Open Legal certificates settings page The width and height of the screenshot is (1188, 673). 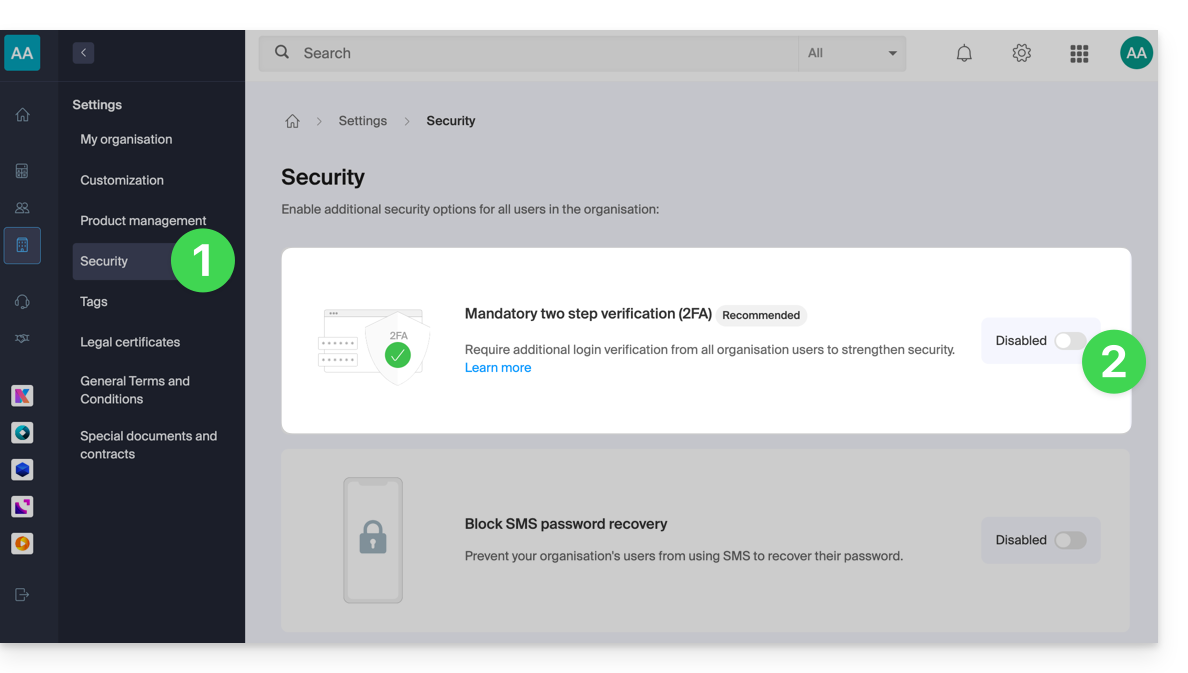pos(130,342)
